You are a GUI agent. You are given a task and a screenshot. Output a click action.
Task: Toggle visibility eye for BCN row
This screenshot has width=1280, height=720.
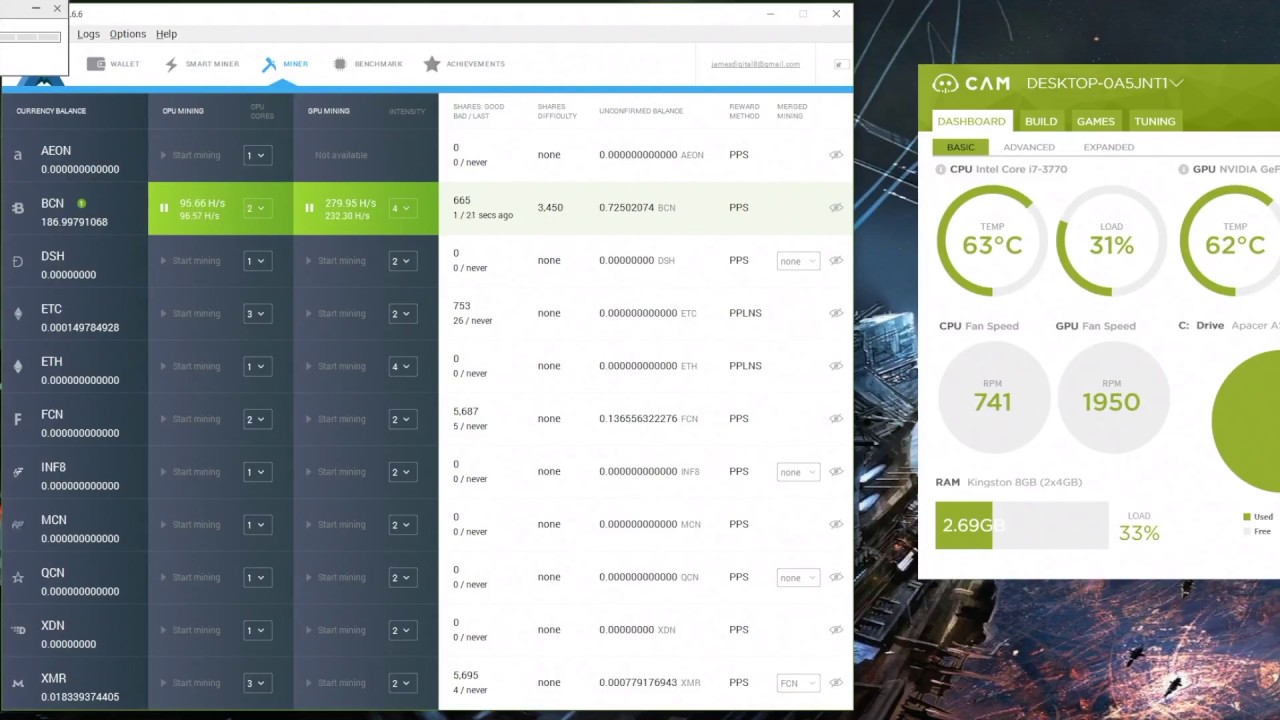pyautogui.click(x=836, y=208)
